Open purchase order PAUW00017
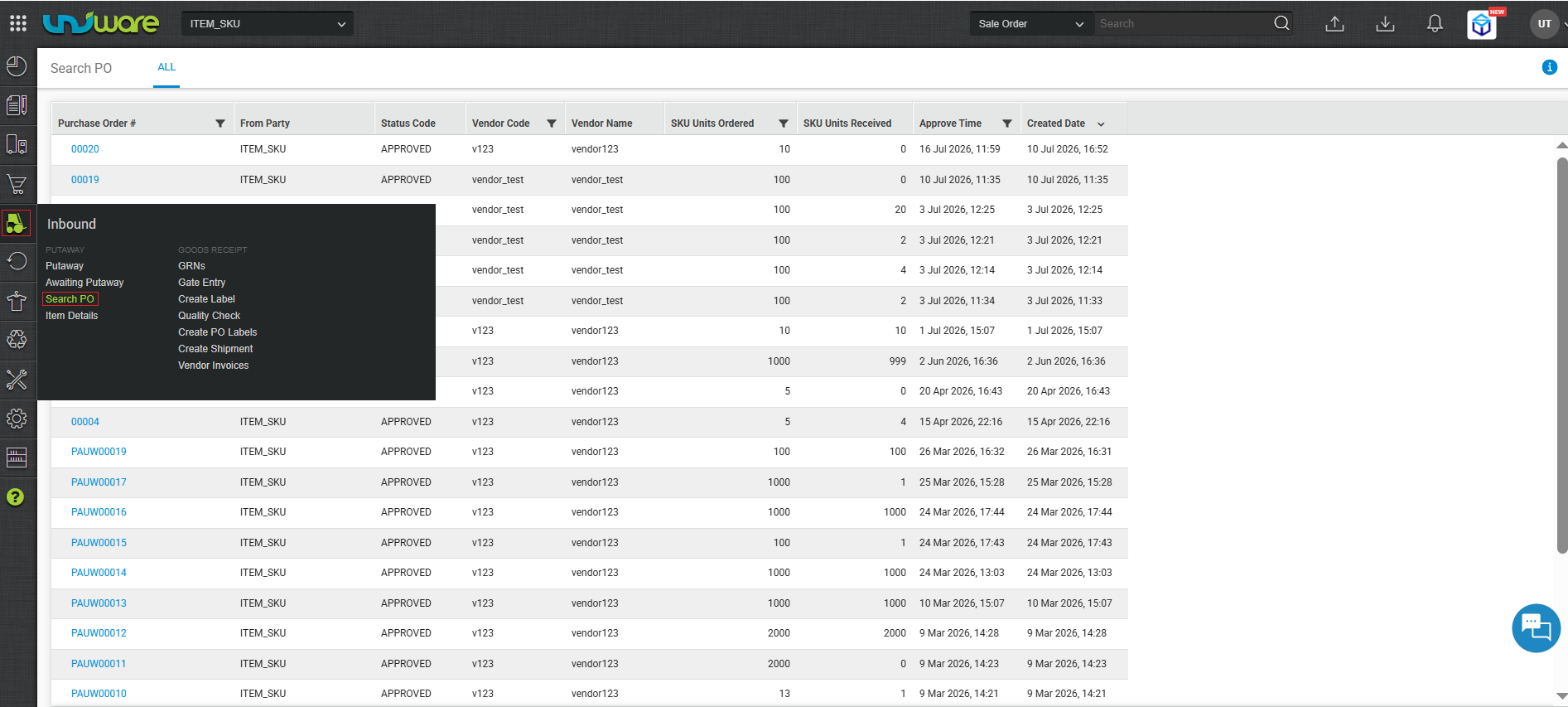1568x707 pixels. pos(99,482)
